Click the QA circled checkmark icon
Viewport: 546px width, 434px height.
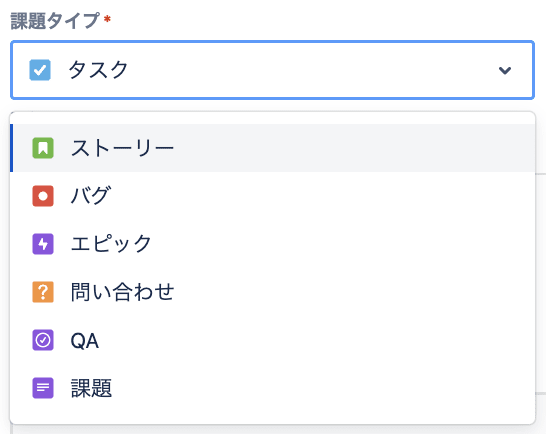pyautogui.click(x=43, y=340)
